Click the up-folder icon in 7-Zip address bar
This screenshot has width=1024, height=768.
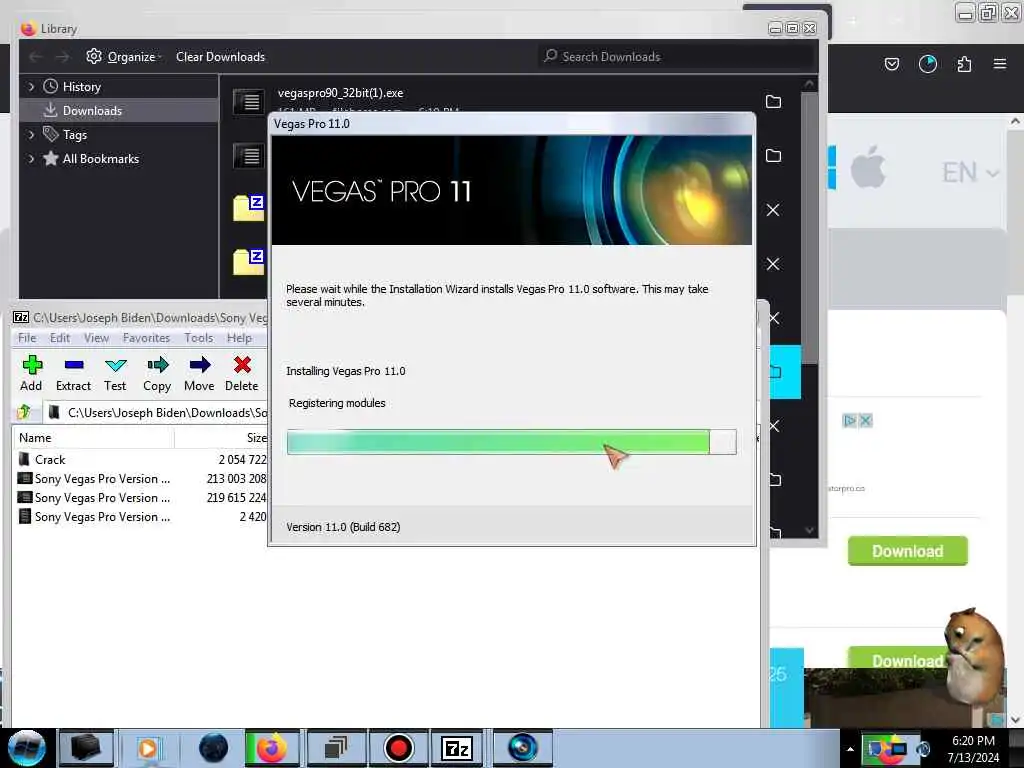pos(24,412)
